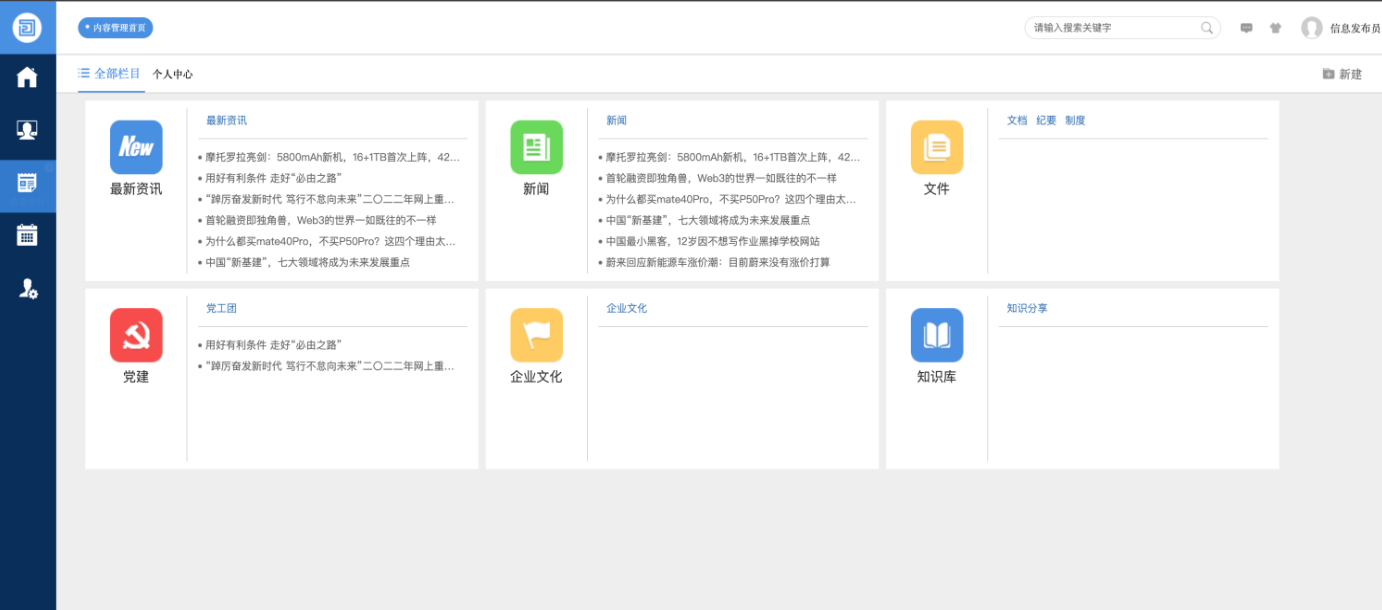Viewport: 1382px width, 610px height.
Task: Open the green 新闻 newspaper icon
Action: click(536, 147)
